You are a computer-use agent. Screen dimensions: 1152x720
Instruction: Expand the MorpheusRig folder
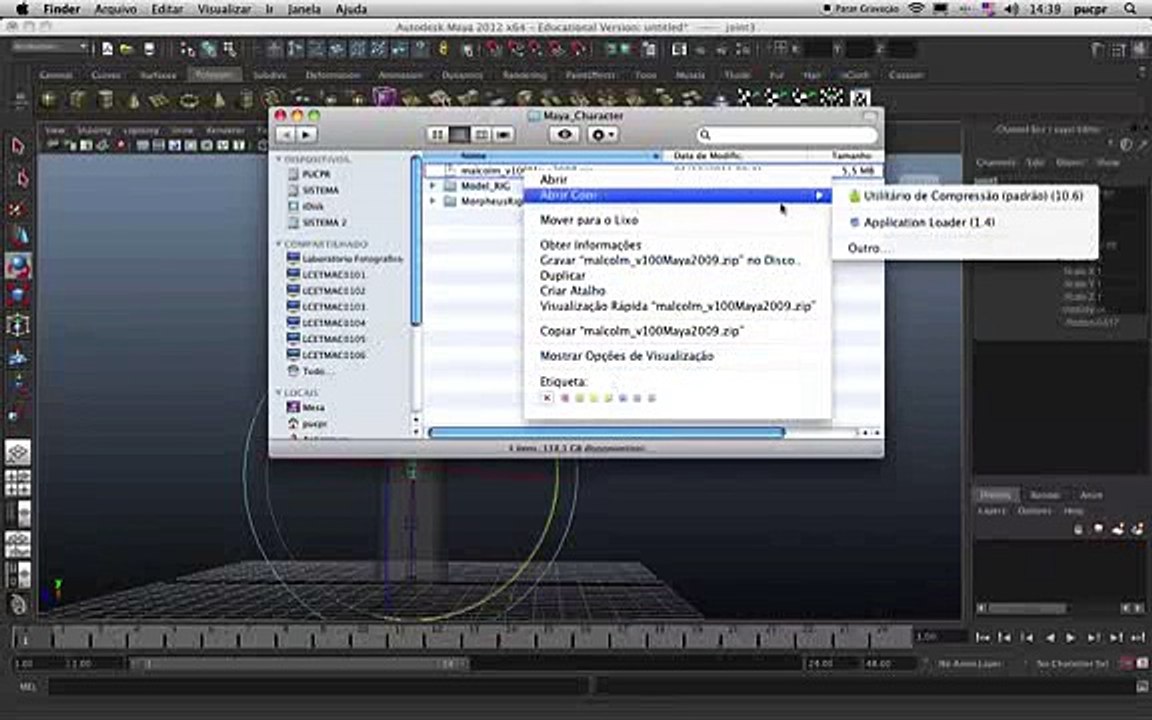point(433,201)
